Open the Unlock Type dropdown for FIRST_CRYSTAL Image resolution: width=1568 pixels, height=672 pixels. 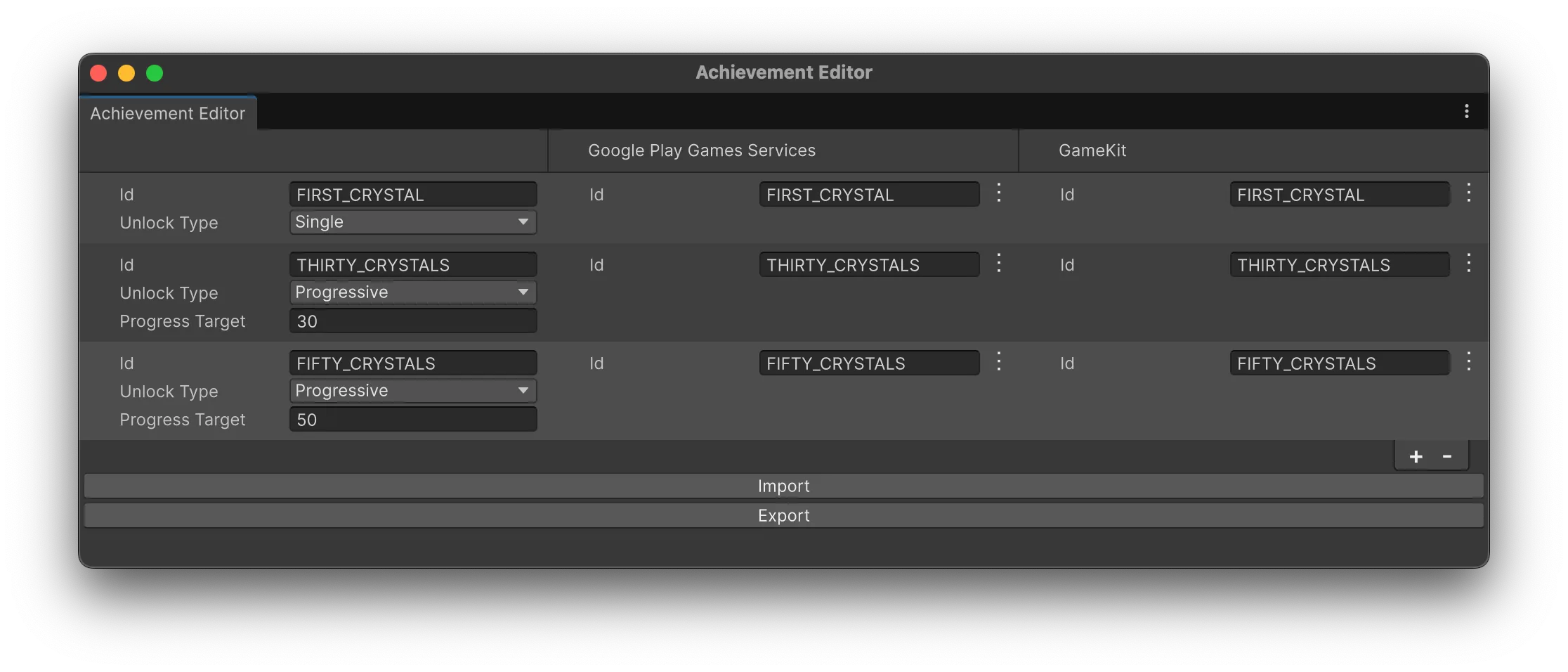(412, 221)
